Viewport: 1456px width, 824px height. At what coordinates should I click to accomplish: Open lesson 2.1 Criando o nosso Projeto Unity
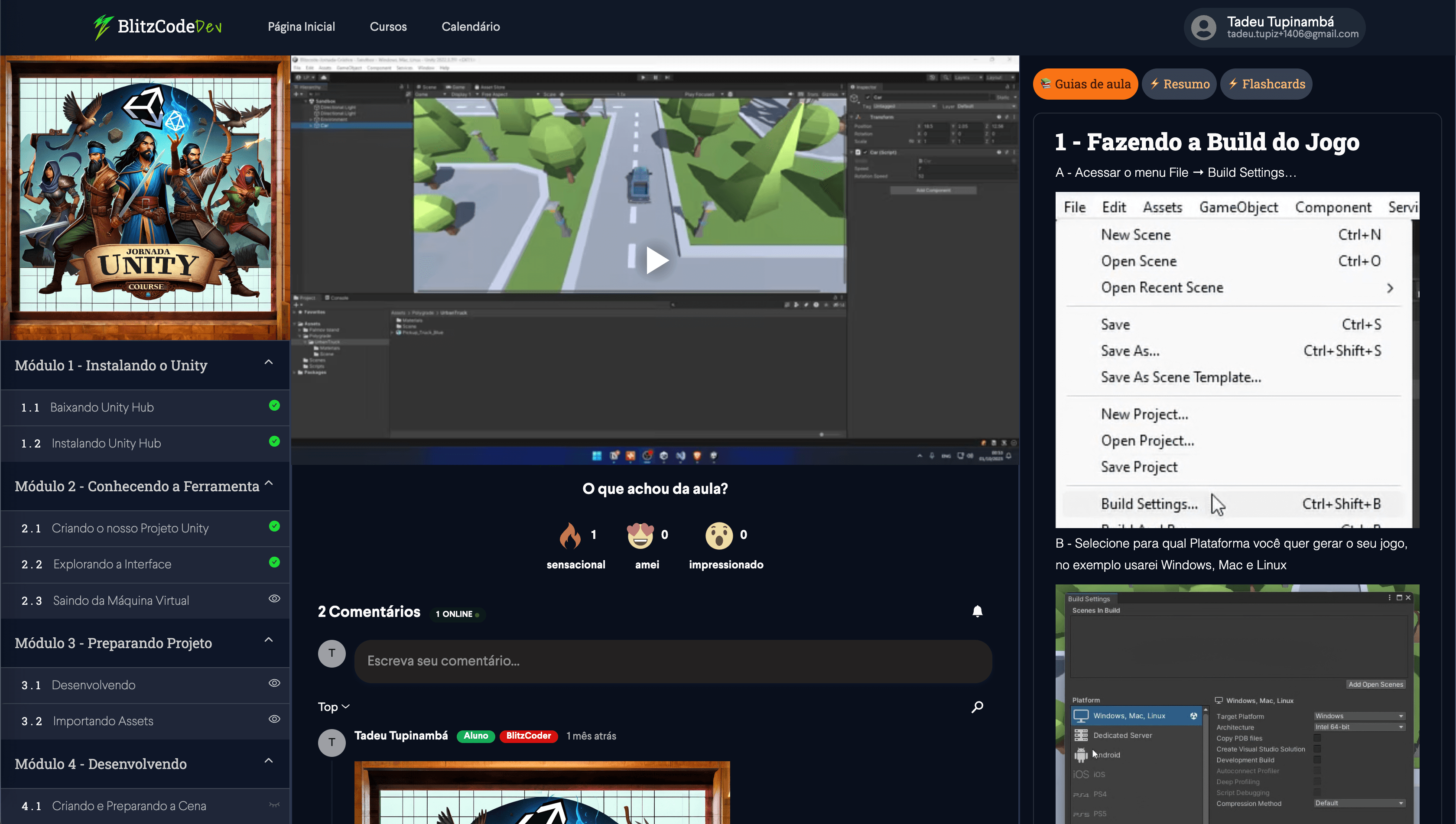coord(145,529)
